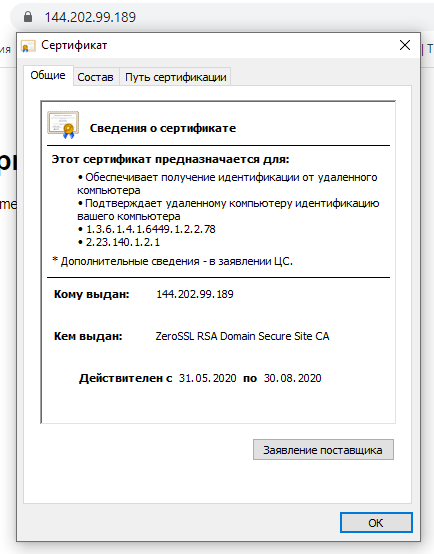Image resolution: width=434 pixels, height=554 pixels.
Task: Click the Этот сертификат предназначается для heading
Action: [170, 159]
